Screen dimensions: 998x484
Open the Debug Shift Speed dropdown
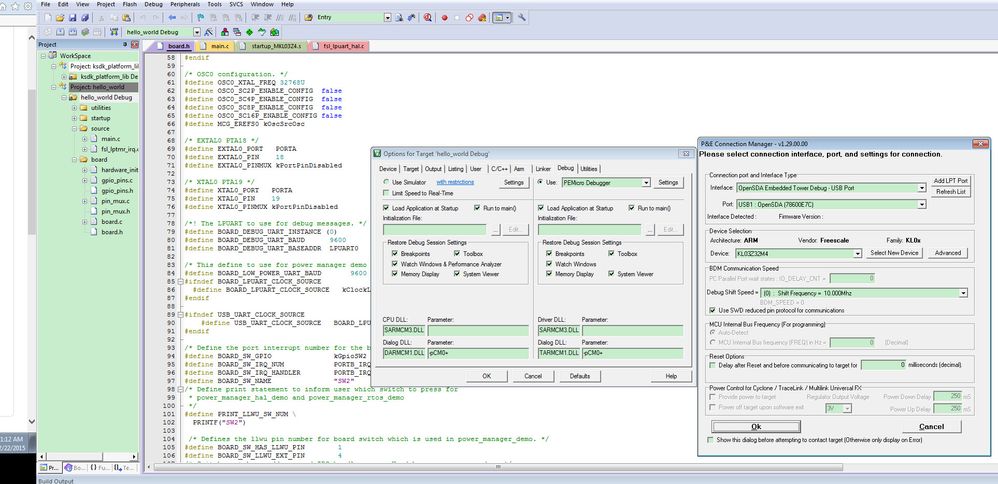pyautogui.click(x=964, y=292)
